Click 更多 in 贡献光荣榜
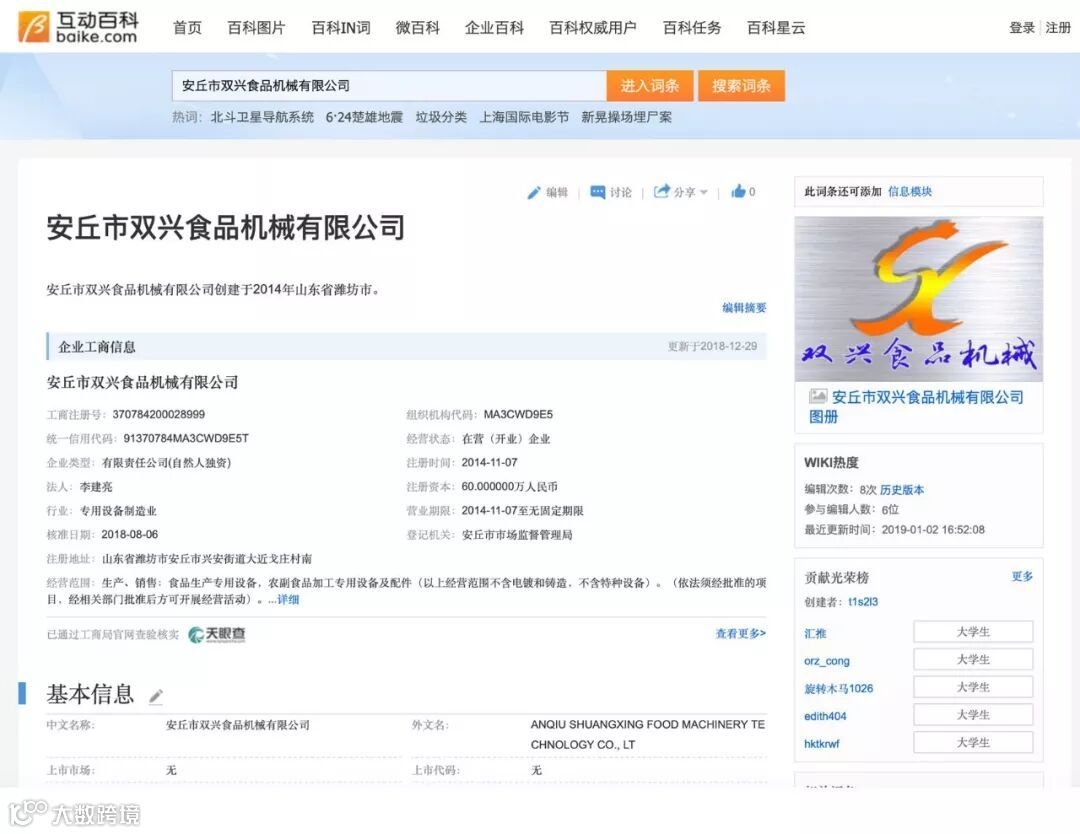This screenshot has height=834, width=1080. point(1022,576)
